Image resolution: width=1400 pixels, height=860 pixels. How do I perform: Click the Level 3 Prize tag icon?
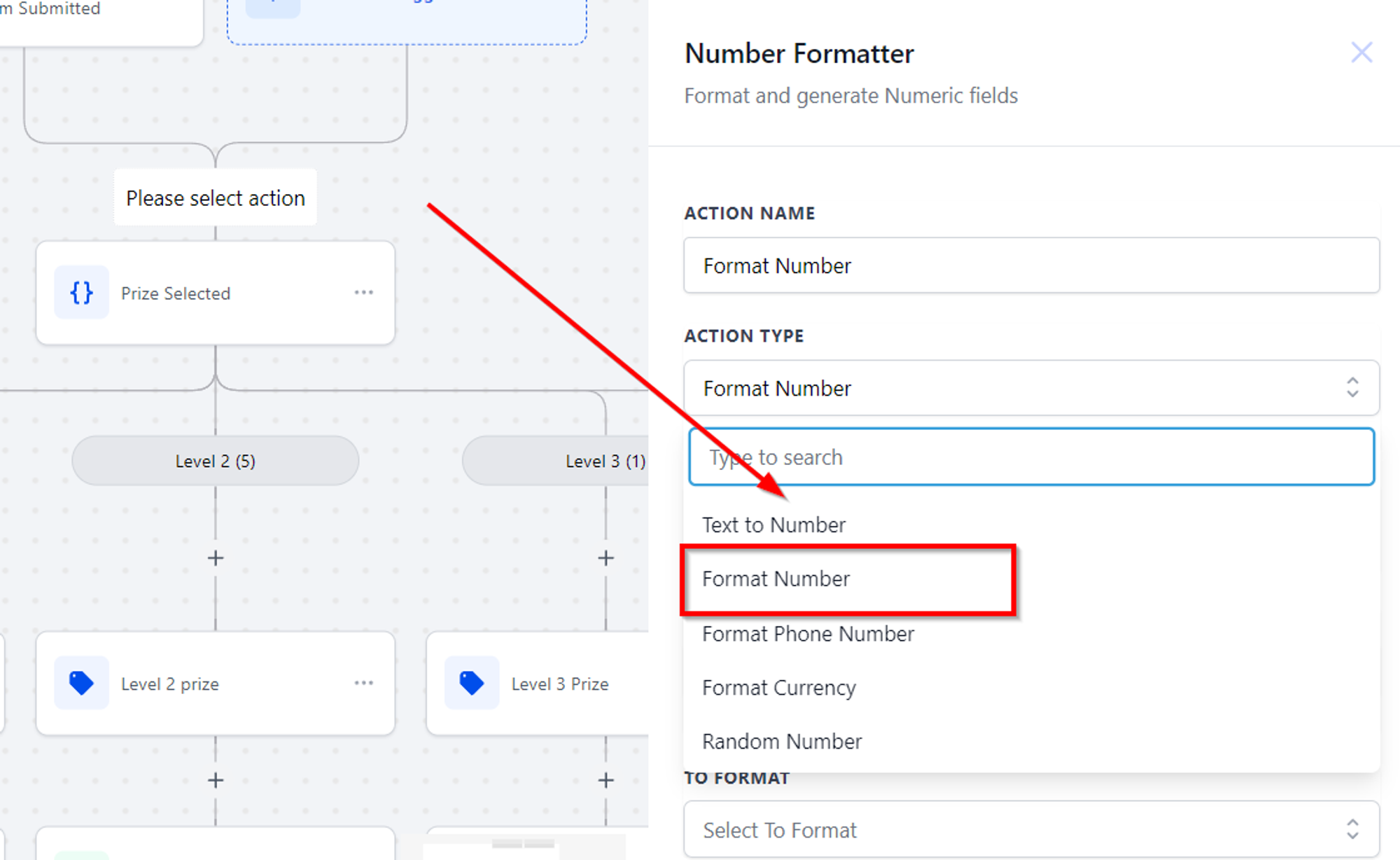[471, 683]
